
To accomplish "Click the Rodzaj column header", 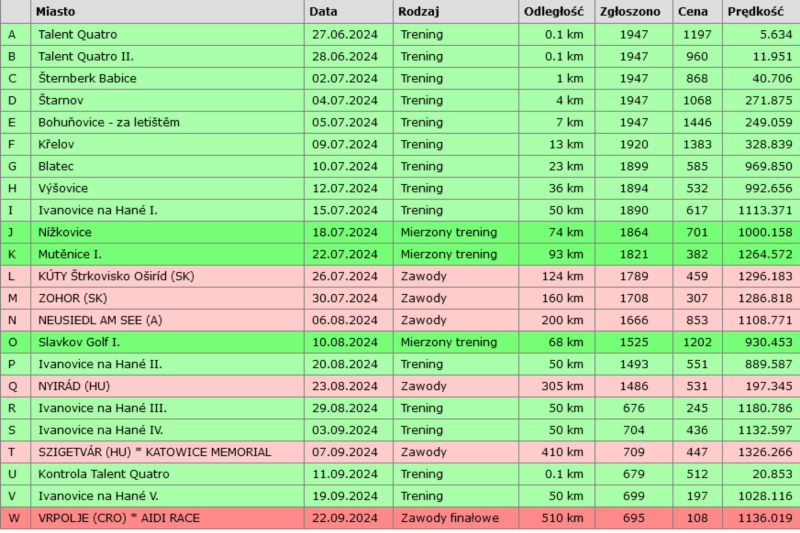I will 421,12.
